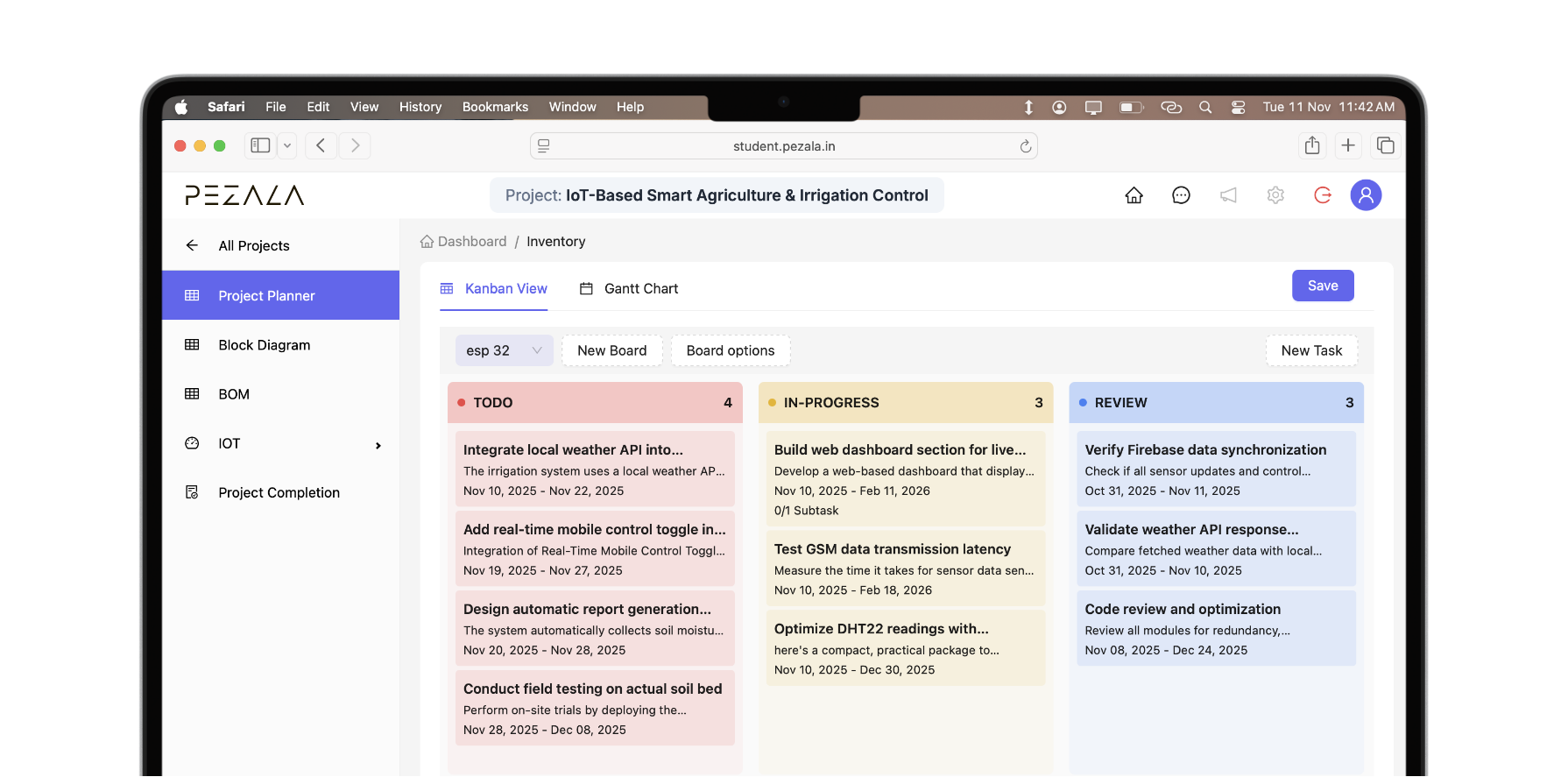Screen dimensions: 1568x777
Task: Click the Save button
Action: point(1322,286)
